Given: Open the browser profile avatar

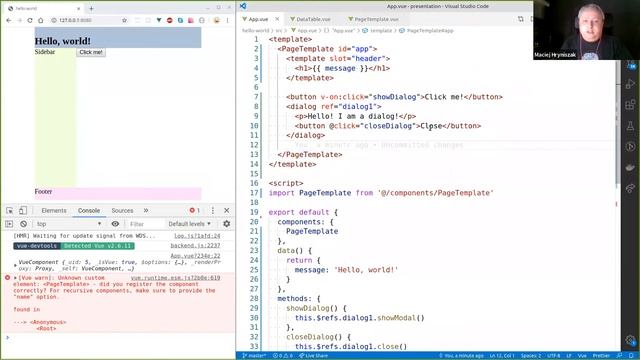Looking at the screenshot, I should pyautogui.click(x=217, y=20).
